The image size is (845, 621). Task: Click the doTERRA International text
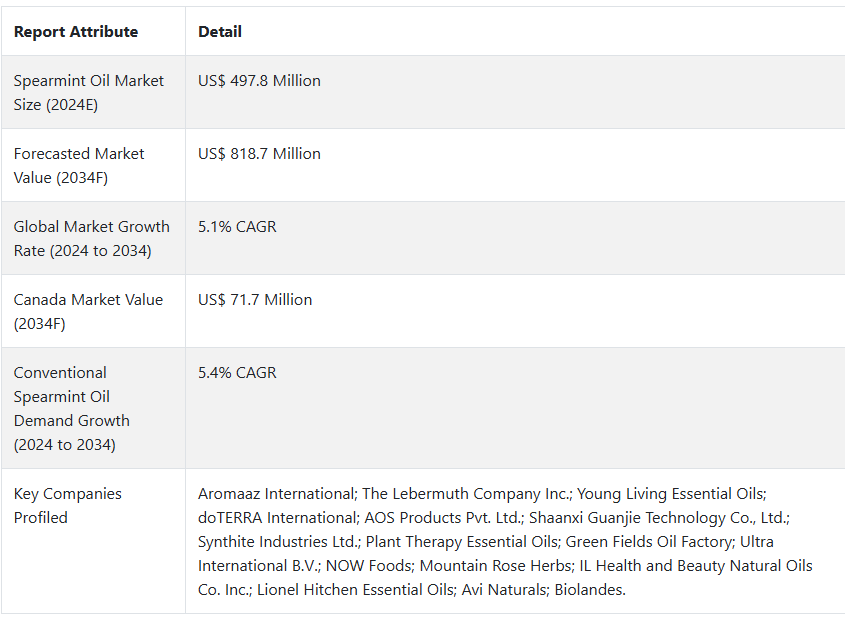tap(278, 518)
